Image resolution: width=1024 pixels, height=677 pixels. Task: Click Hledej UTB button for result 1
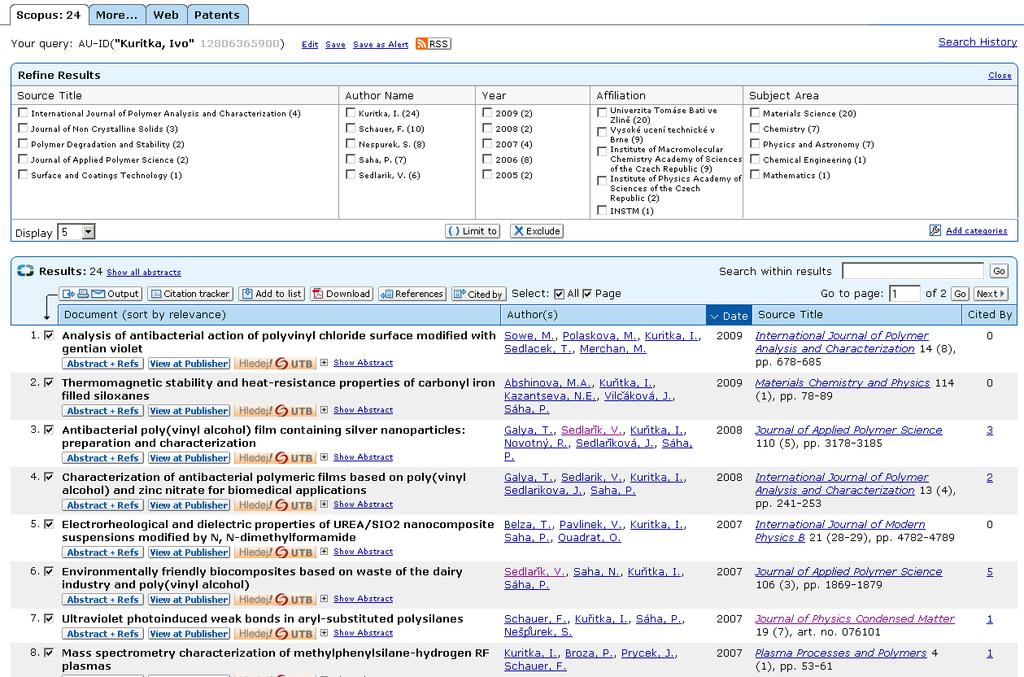click(274, 363)
